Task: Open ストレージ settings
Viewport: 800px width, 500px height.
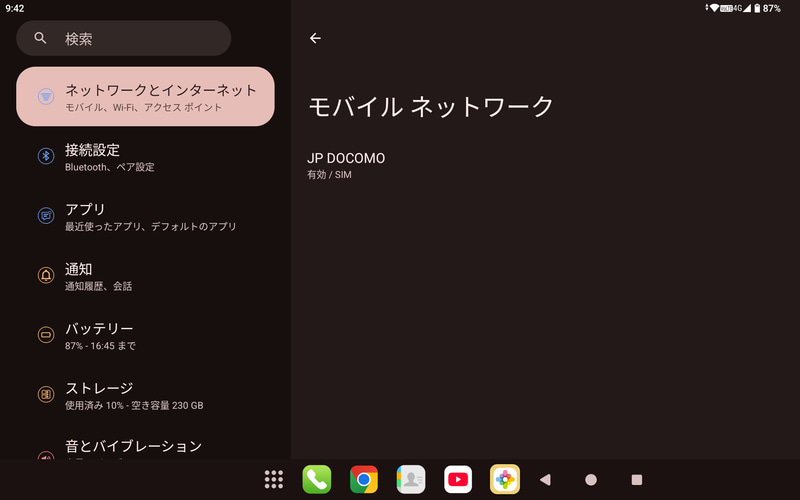Action: coord(145,395)
